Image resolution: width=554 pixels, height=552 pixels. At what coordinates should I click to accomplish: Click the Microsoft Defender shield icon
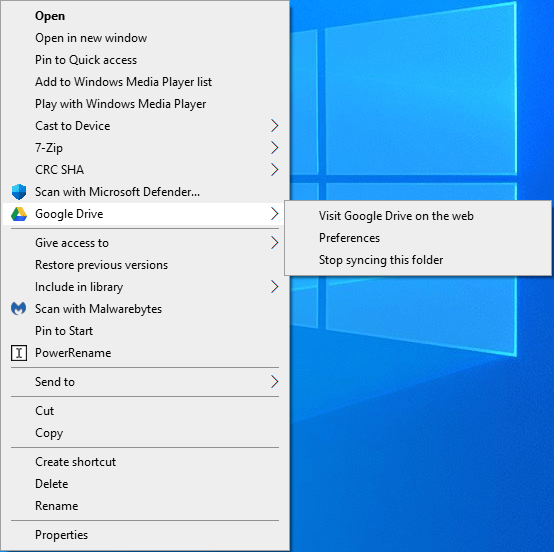point(19,192)
